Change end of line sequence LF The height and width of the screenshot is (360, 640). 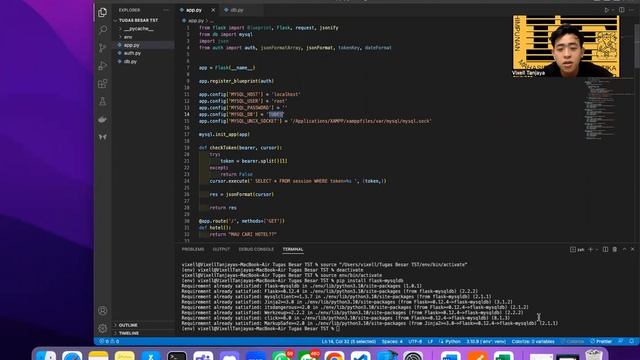[x=430, y=341]
